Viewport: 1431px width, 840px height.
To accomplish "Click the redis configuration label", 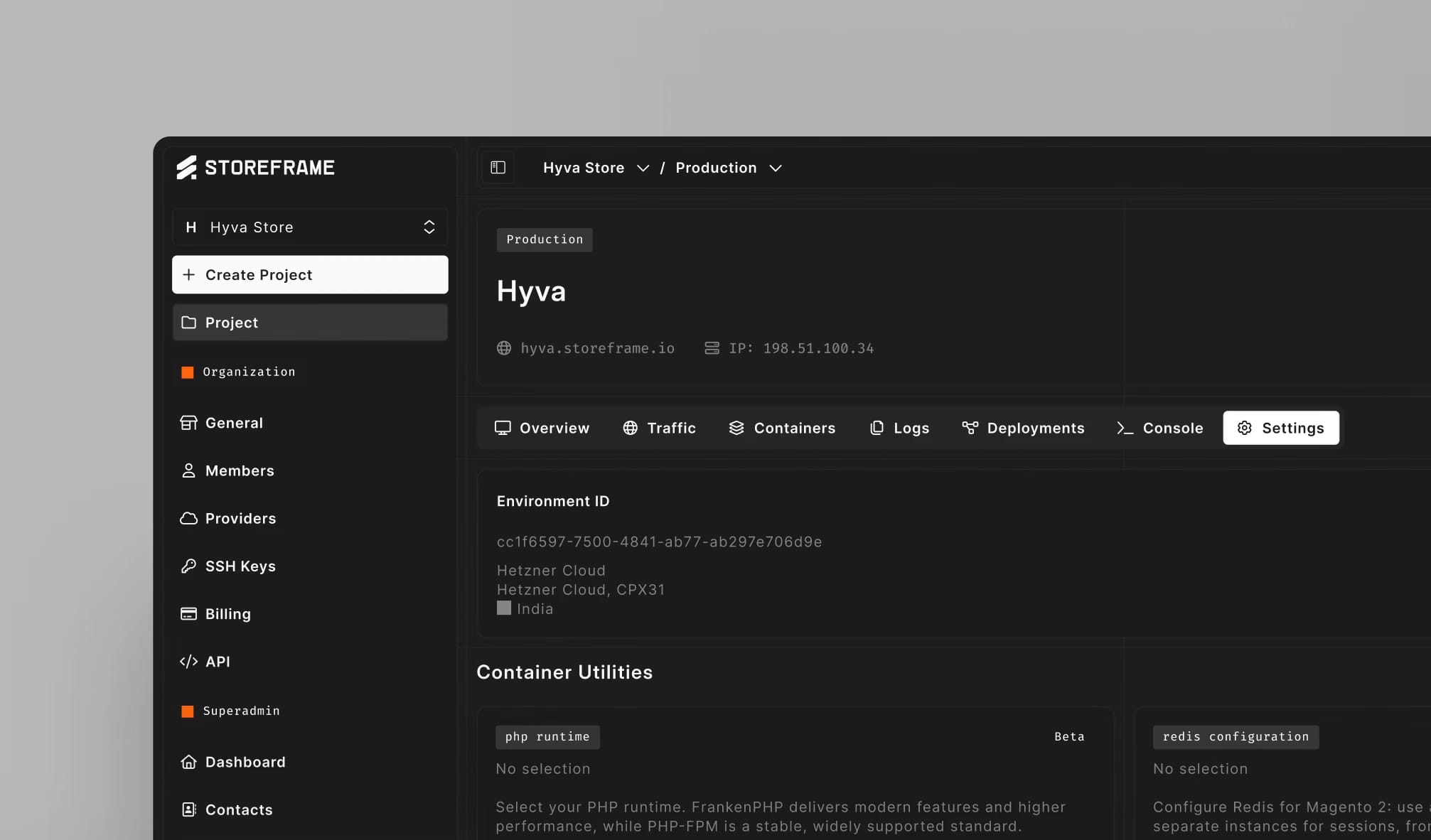I will (x=1236, y=737).
